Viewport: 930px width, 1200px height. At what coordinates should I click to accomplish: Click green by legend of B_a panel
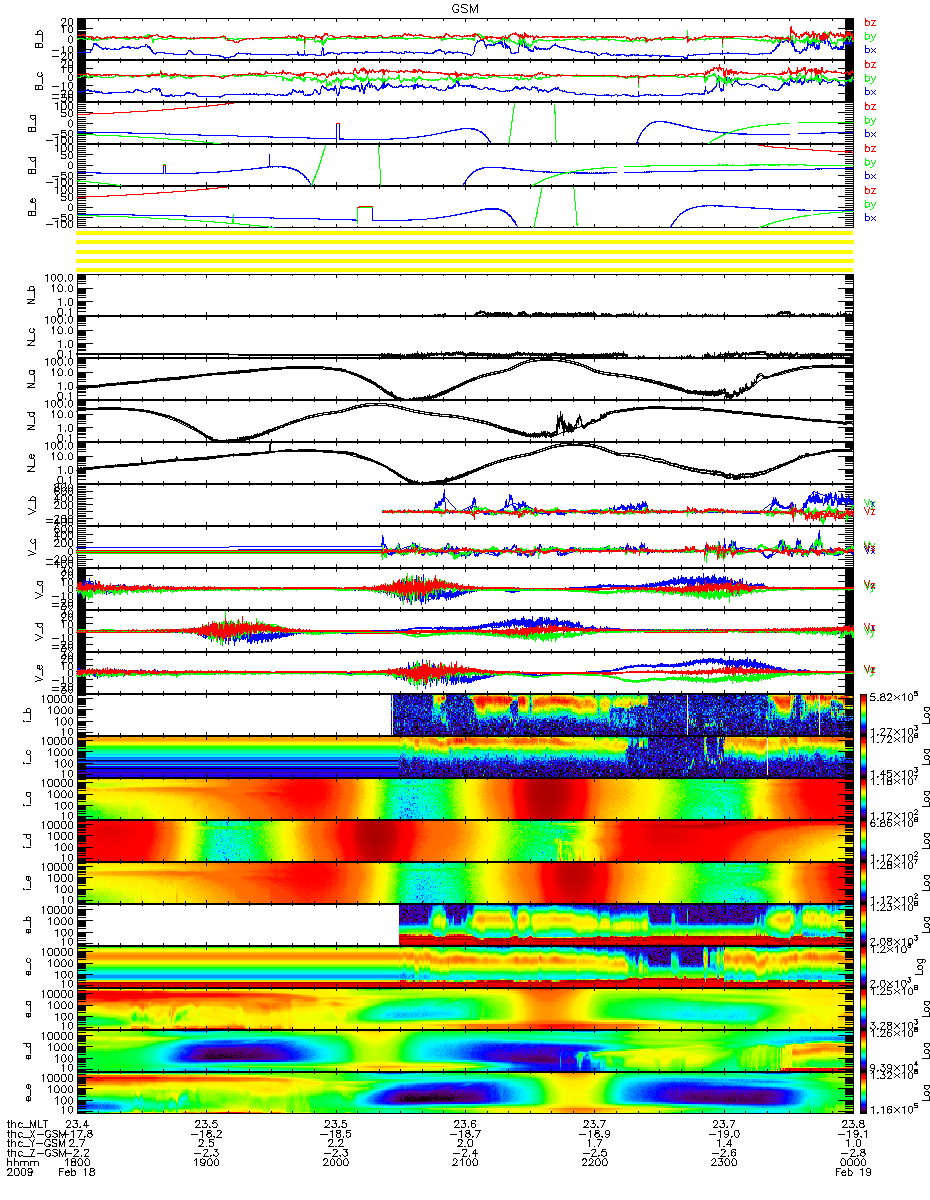pos(869,120)
